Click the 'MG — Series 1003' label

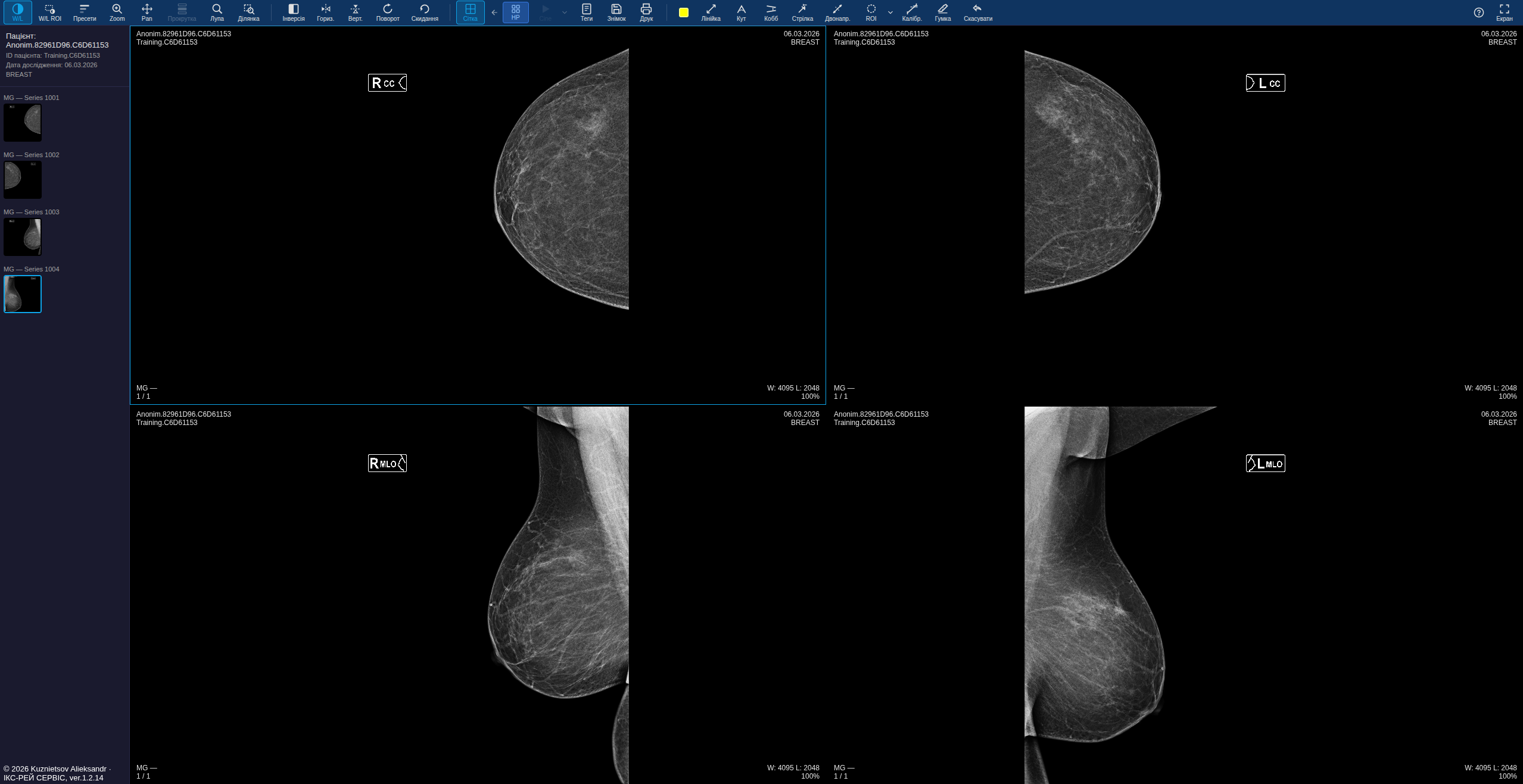pyautogui.click(x=32, y=212)
